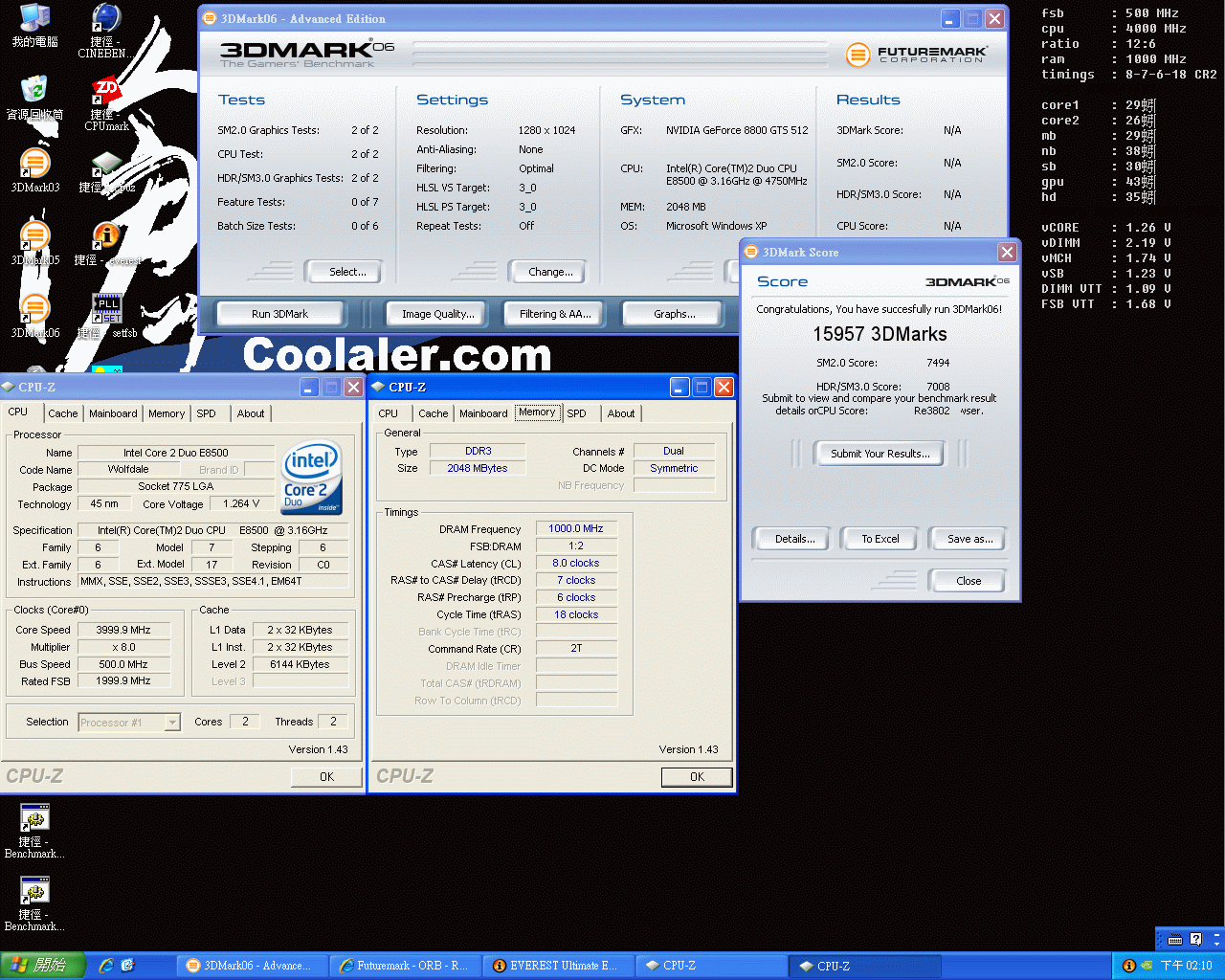Launch the 3DMark06 desktop icon
Screen dimensions: 1225x980
pyautogui.click(x=34, y=316)
